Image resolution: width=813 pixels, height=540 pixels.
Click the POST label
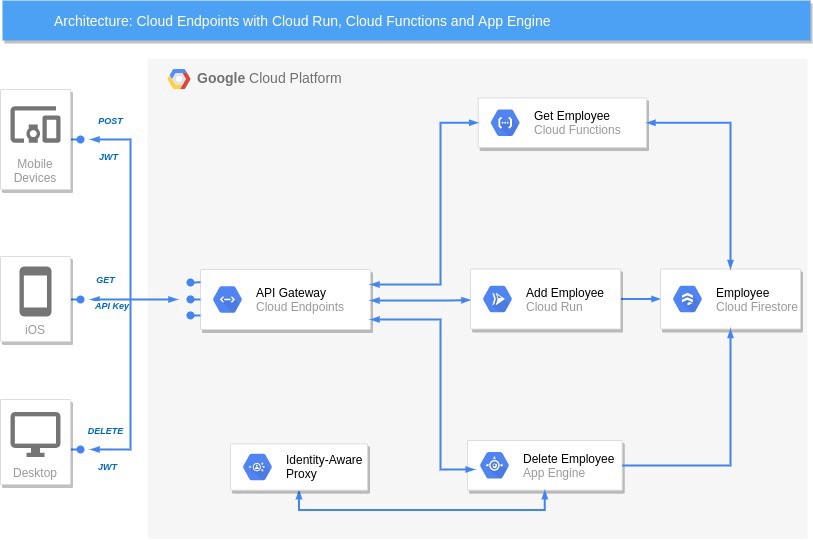(x=110, y=121)
